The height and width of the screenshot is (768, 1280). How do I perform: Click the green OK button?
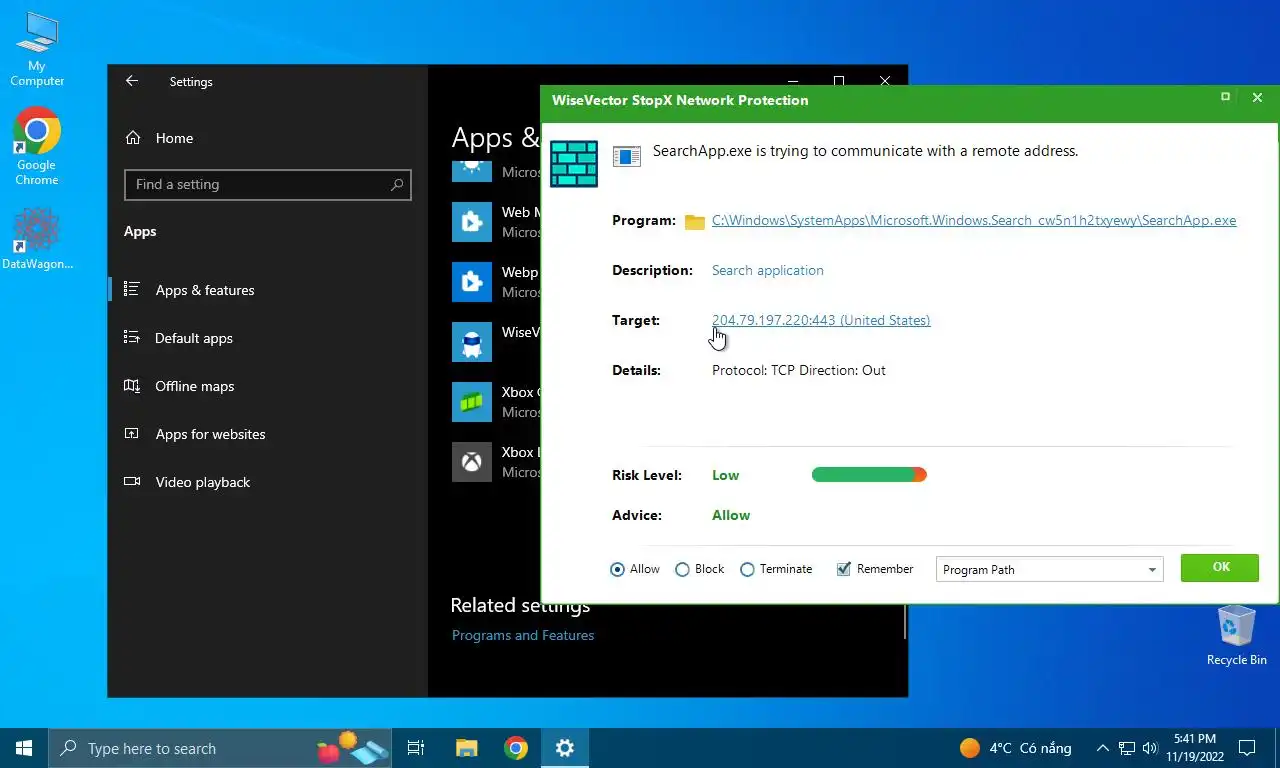click(x=1220, y=567)
